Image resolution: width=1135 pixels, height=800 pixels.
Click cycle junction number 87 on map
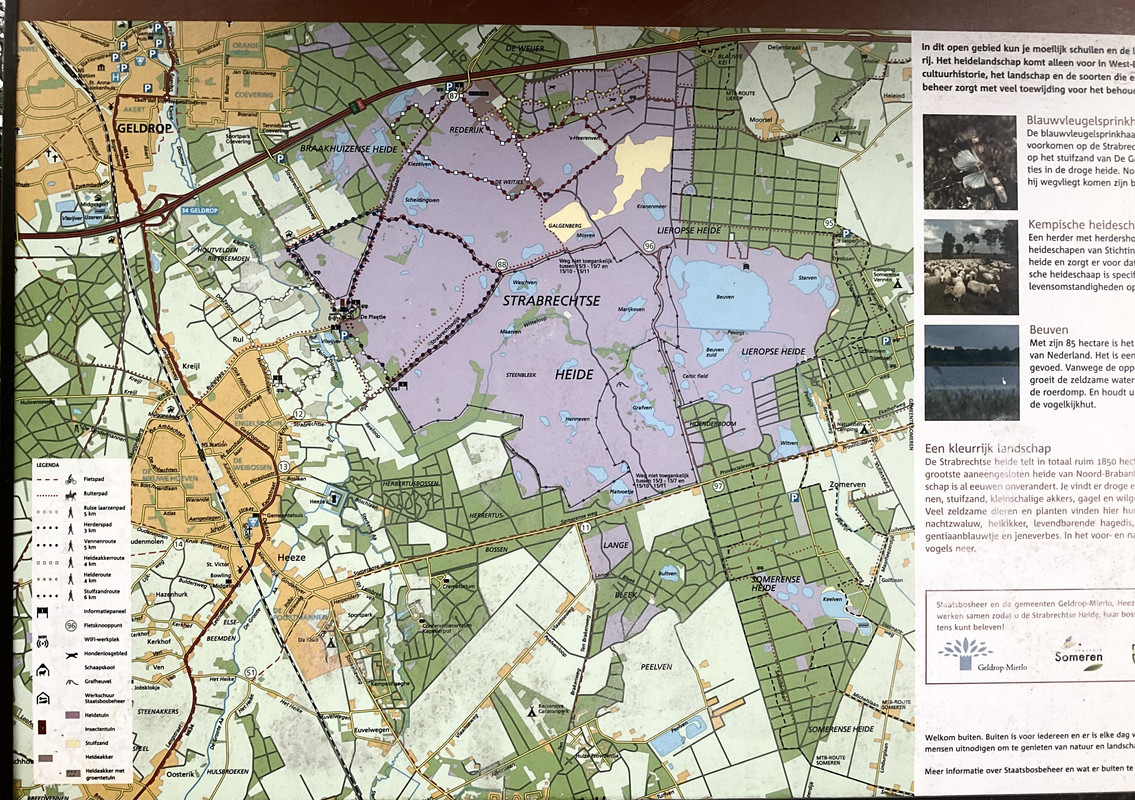[x=454, y=95]
